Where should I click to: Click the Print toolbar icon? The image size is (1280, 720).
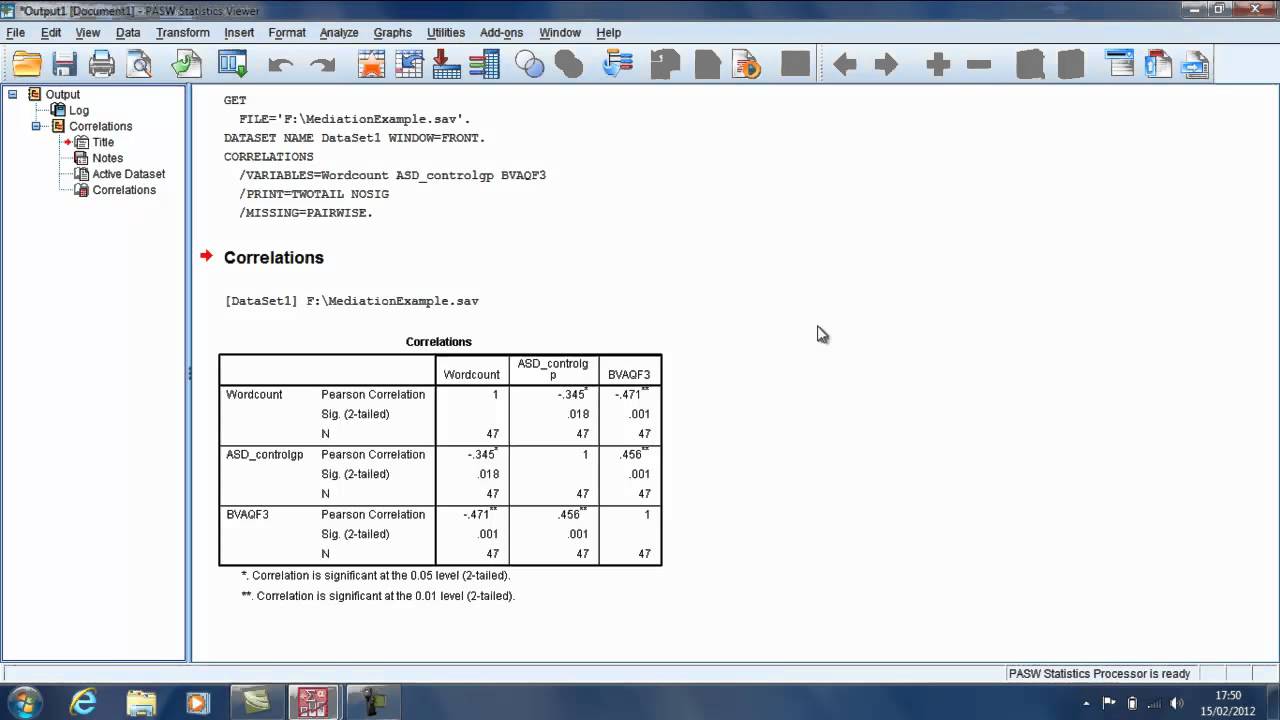tap(102, 65)
